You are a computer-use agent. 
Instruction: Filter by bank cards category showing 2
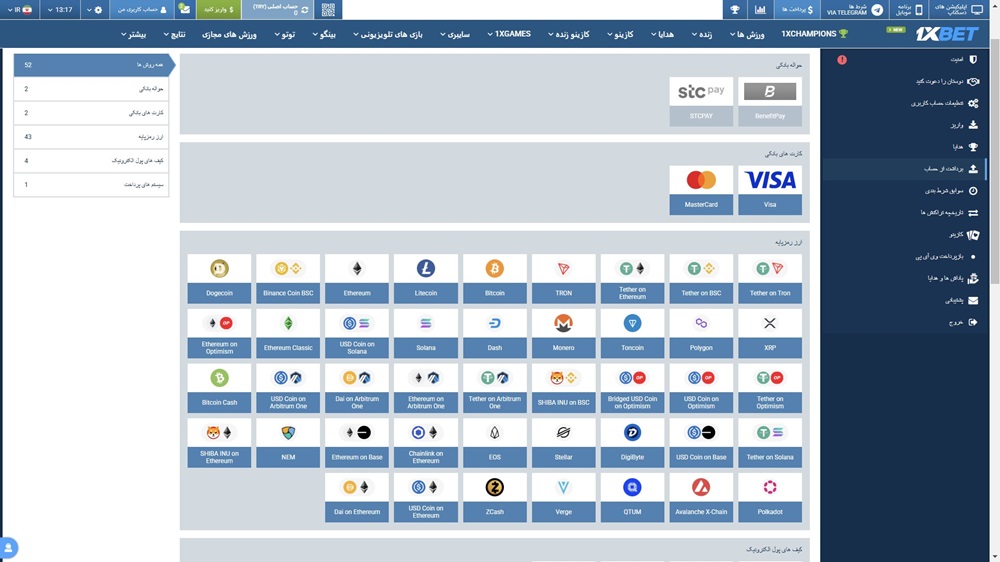[92, 113]
